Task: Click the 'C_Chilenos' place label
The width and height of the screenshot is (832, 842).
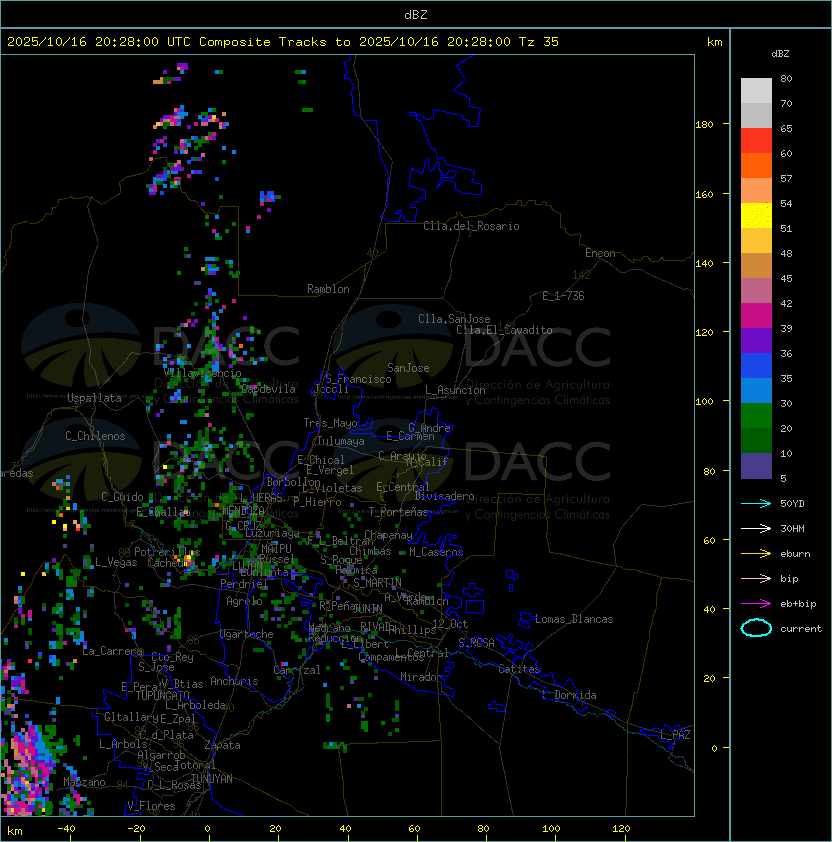Action: [x=95, y=436]
